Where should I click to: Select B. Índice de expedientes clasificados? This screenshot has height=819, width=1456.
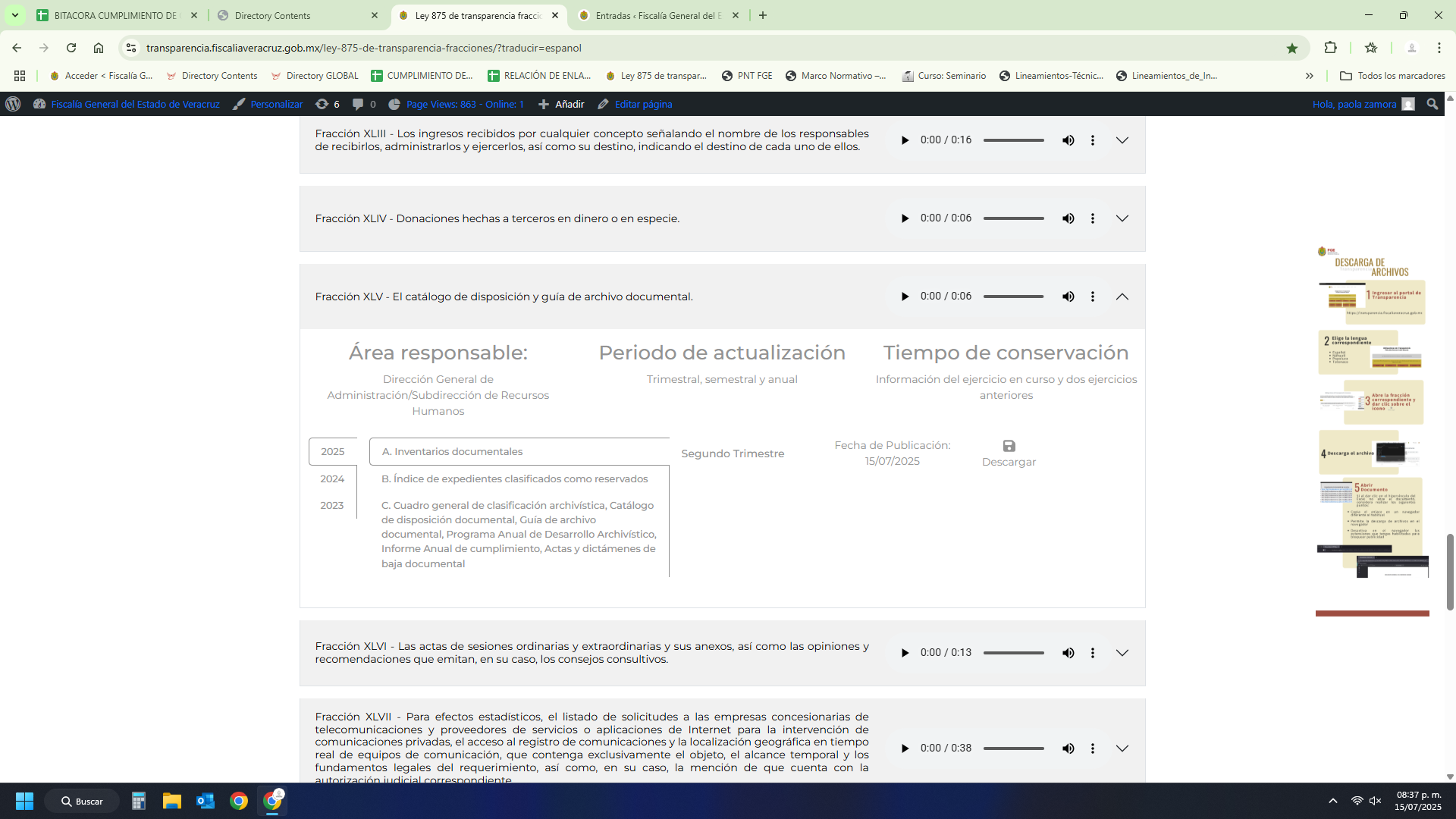click(x=514, y=479)
